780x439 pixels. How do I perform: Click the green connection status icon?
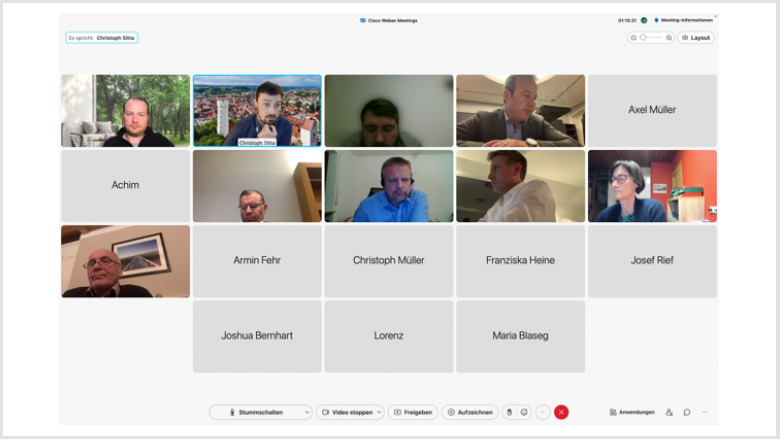coord(644,20)
